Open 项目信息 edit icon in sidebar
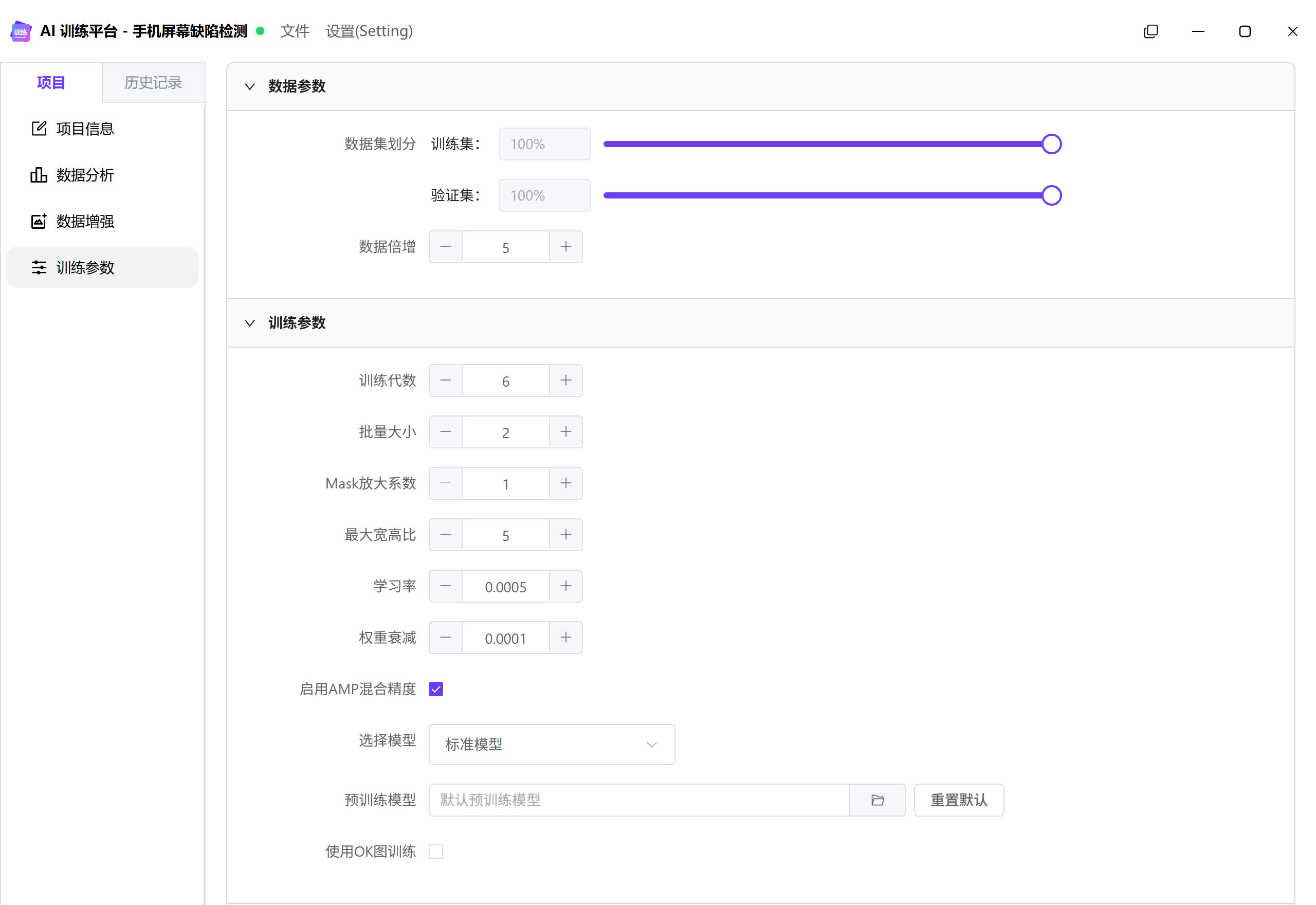This screenshot has width=1316, height=905. [x=39, y=129]
